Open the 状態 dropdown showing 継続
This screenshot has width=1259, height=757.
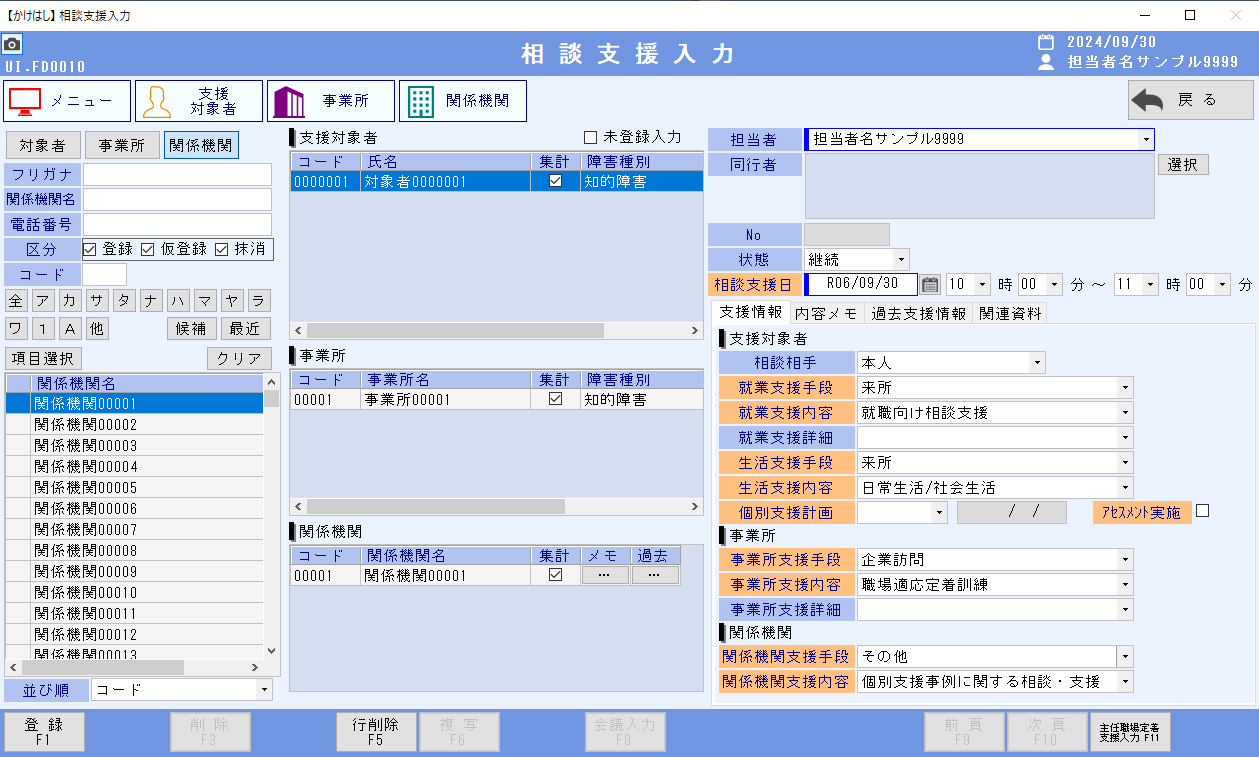[x=901, y=260]
